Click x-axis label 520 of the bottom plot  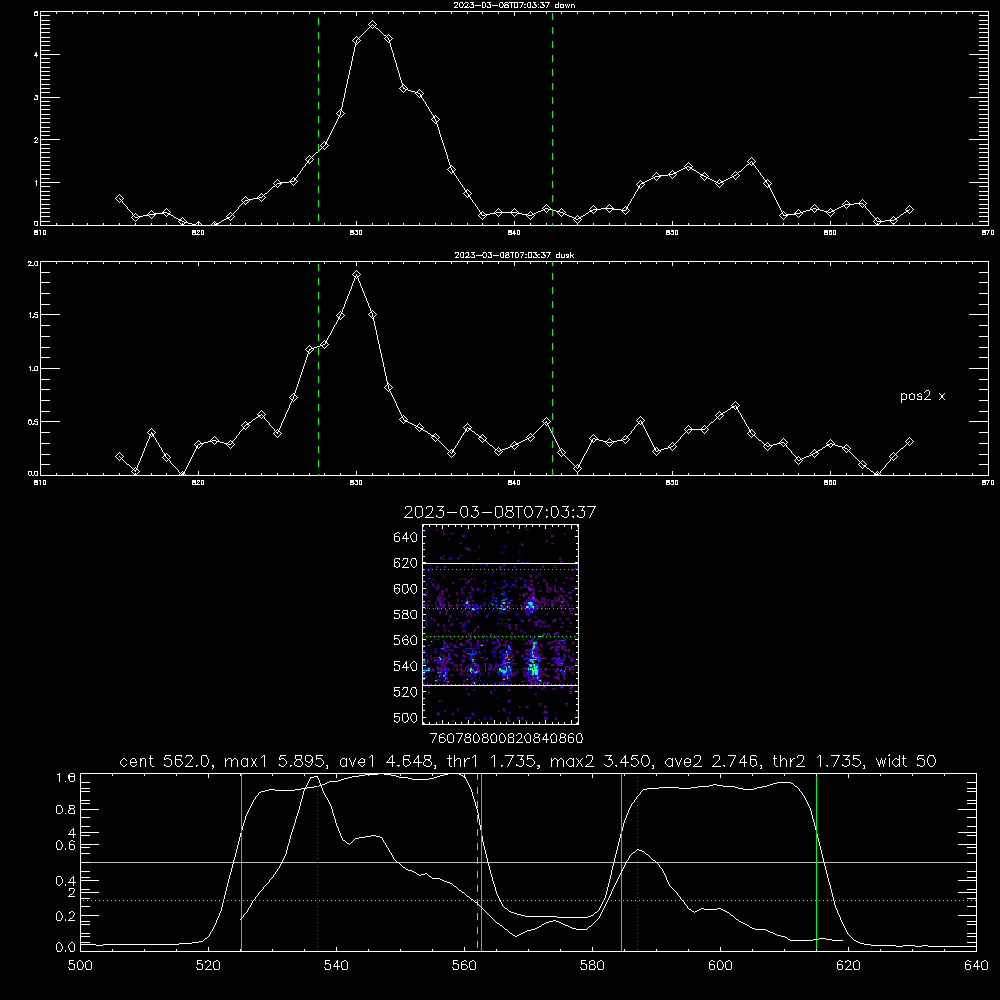pyautogui.click(x=208, y=966)
